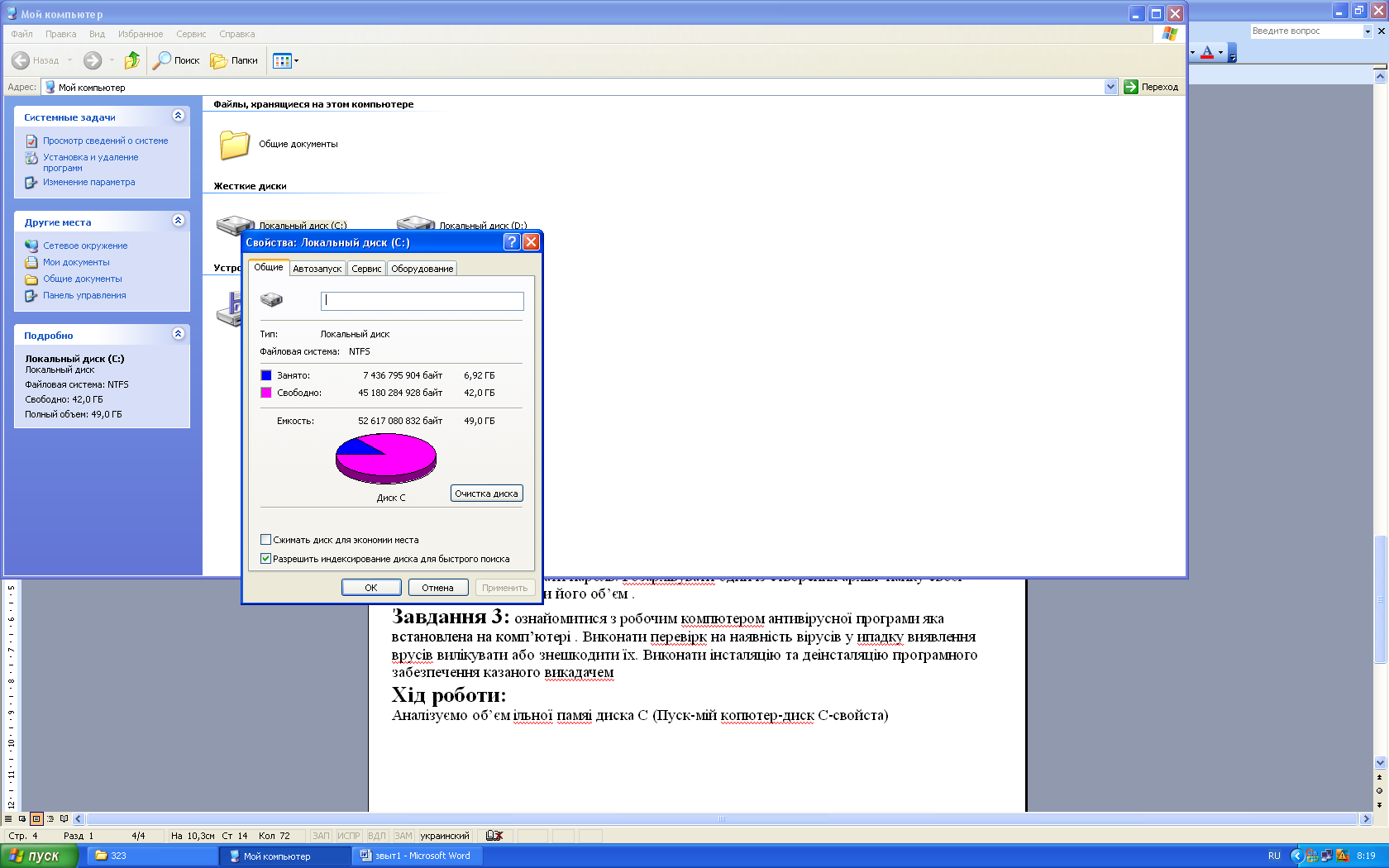Enable Сжимать диск для экономии места checkbox
The image size is (1389, 868).
click(265, 540)
